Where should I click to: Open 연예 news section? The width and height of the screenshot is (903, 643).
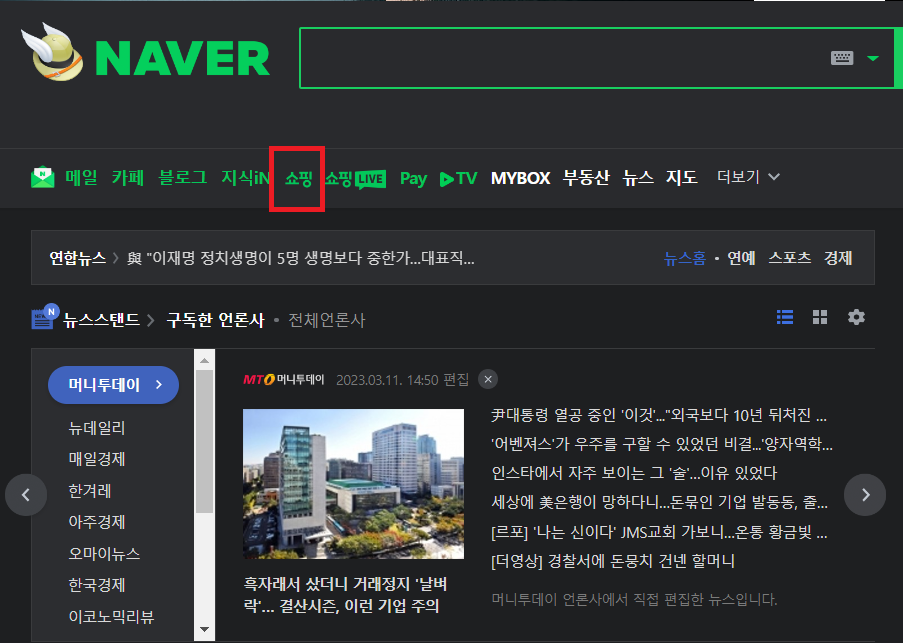point(741,258)
